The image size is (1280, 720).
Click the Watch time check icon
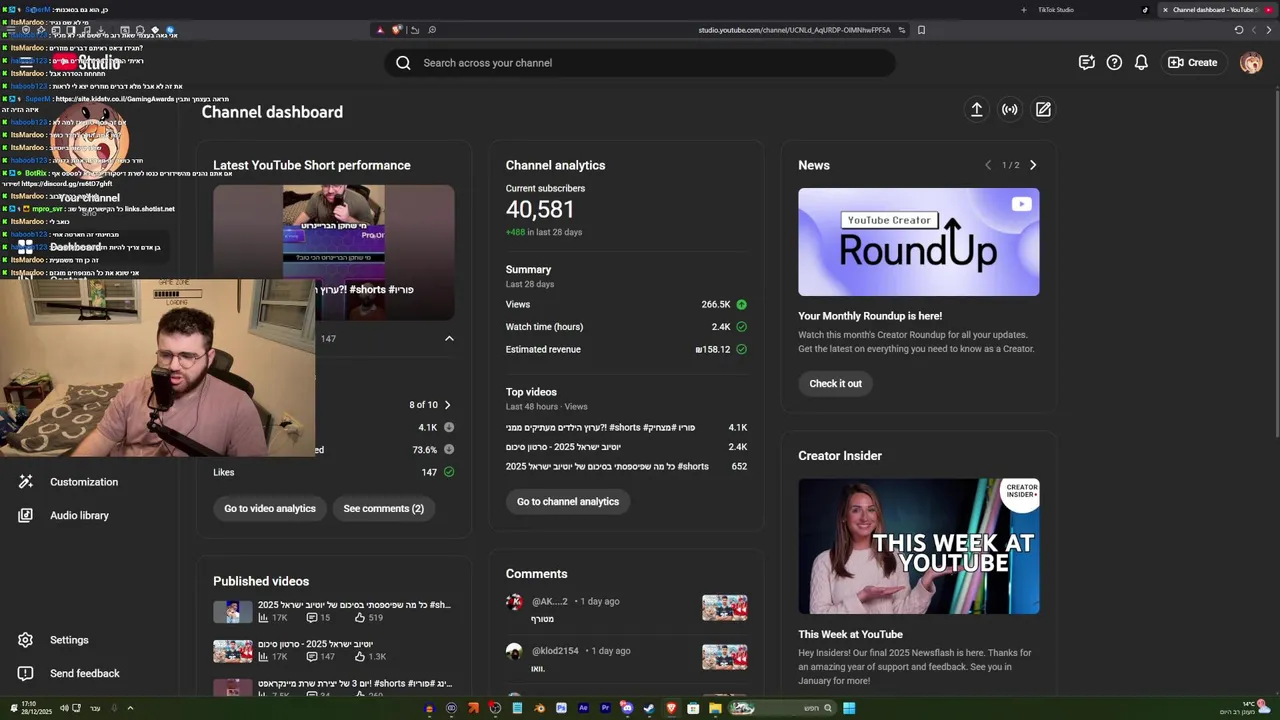[x=741, y=327]
